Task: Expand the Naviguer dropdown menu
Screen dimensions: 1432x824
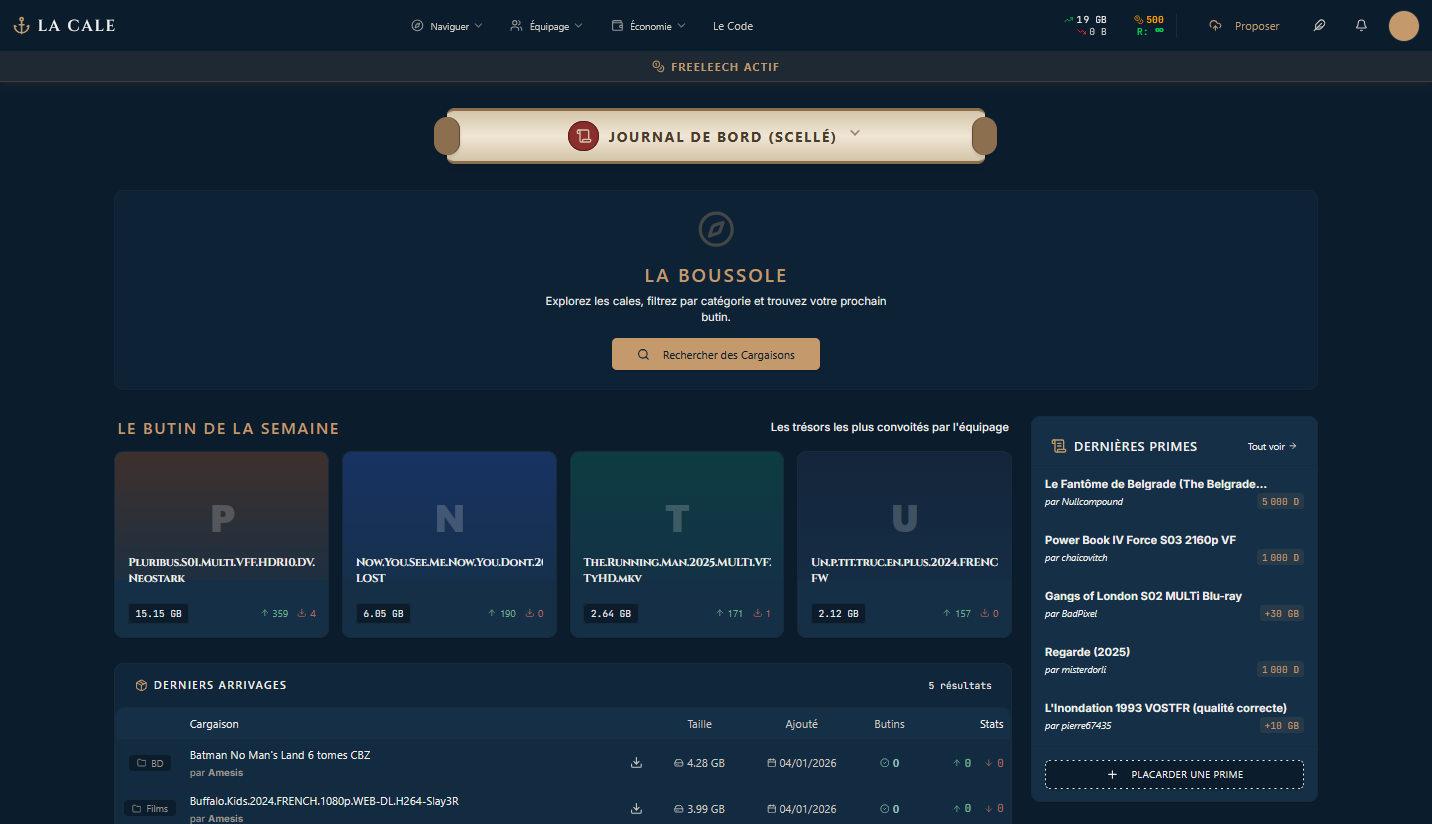Action: tap(447, 26)
